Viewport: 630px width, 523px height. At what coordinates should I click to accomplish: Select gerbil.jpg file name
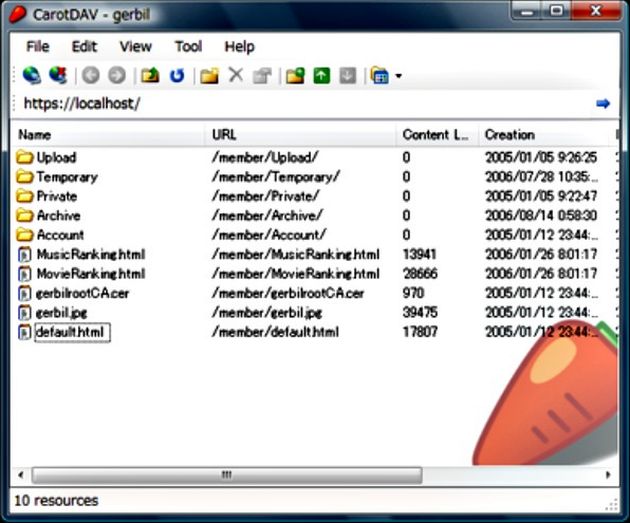(x=61, y=313)
